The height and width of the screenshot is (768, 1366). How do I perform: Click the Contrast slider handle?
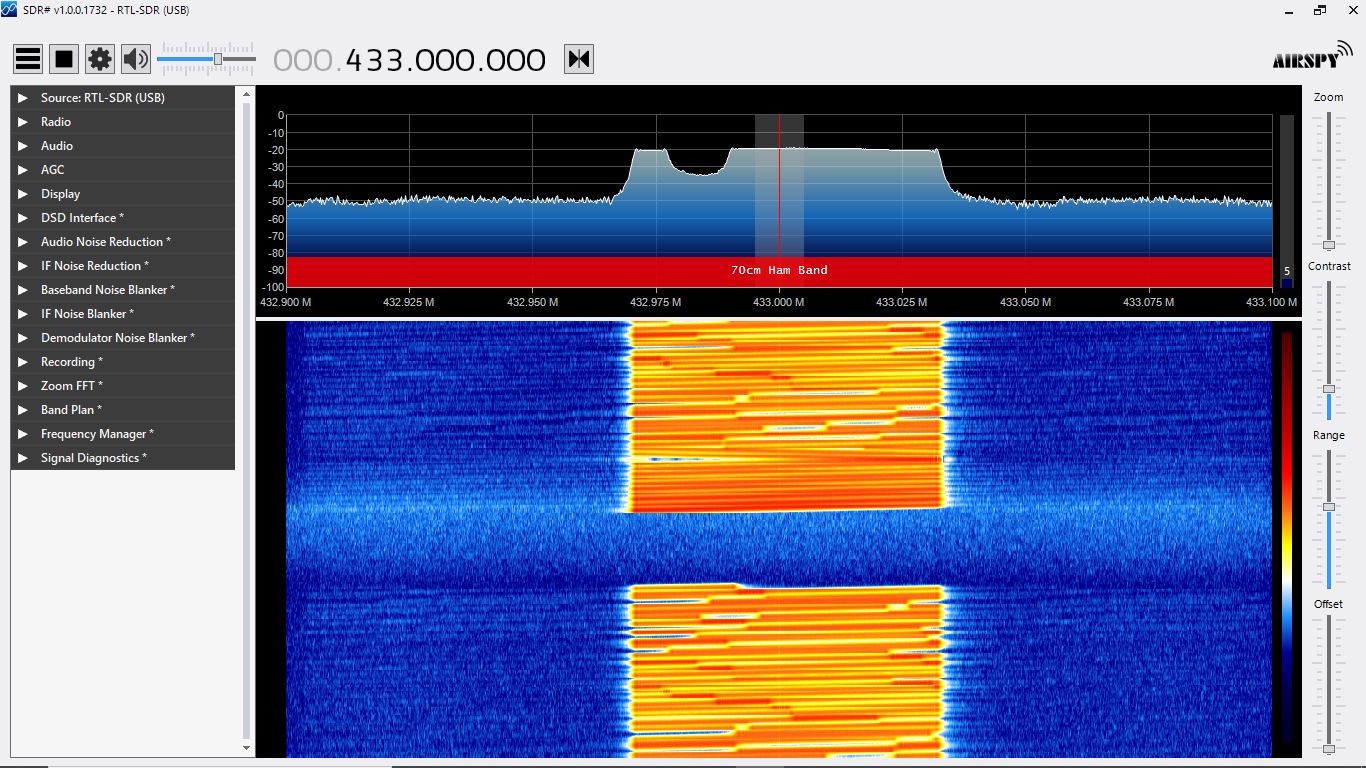(1329, 390)
